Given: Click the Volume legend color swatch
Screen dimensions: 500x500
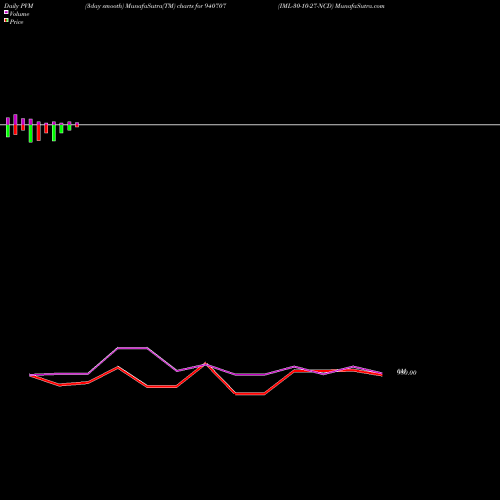Looking at the screenshot, I should tap(6, 12).
